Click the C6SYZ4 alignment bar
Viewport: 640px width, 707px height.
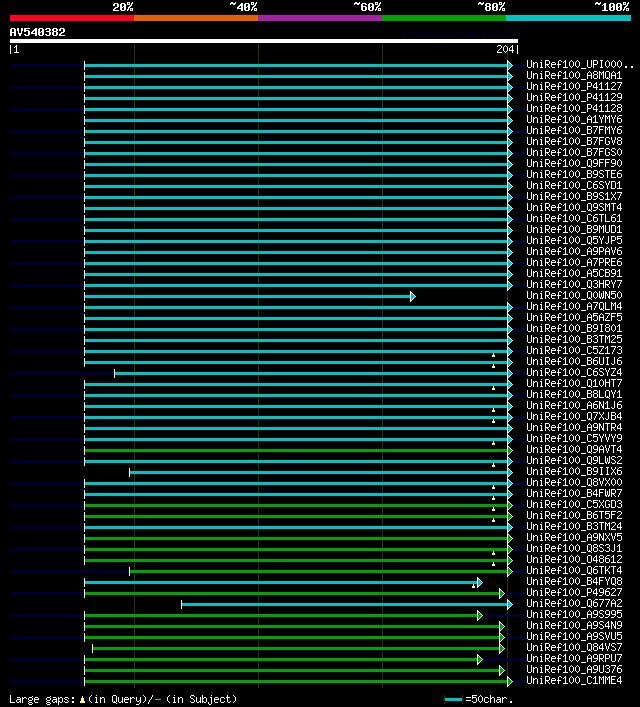pyautogui.click(x=311, y=373)
